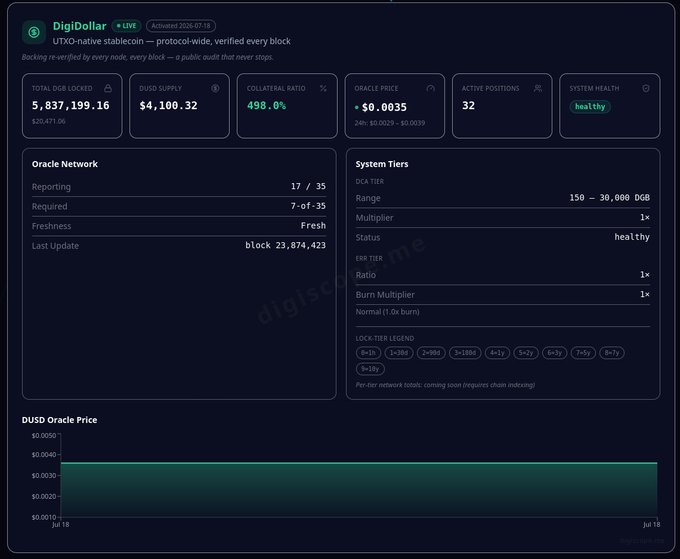Click the UTXO-native stablecoin subtitle

pyautogui.click(x=171, y=41)
